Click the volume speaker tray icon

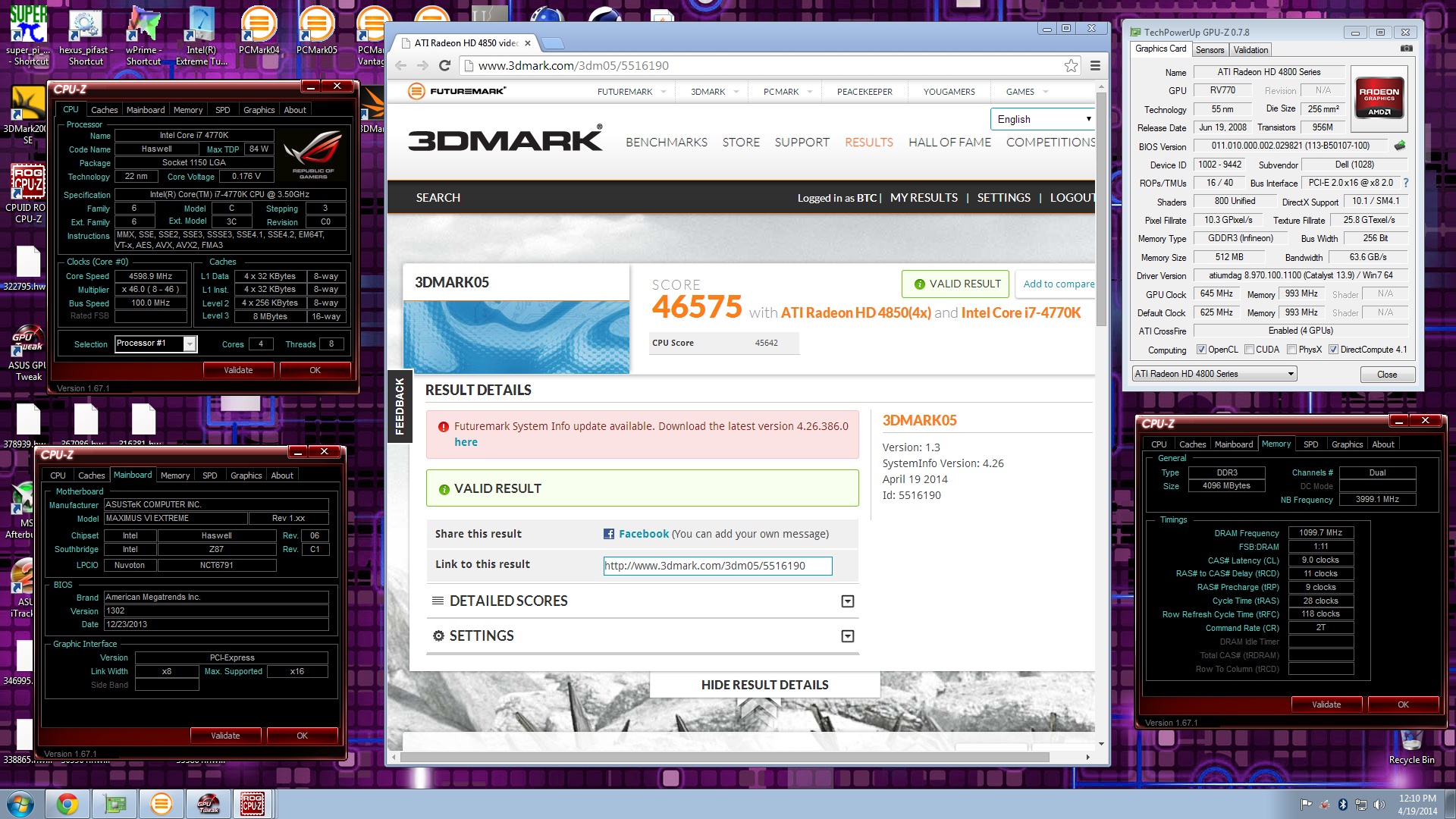pos(1379,804)
